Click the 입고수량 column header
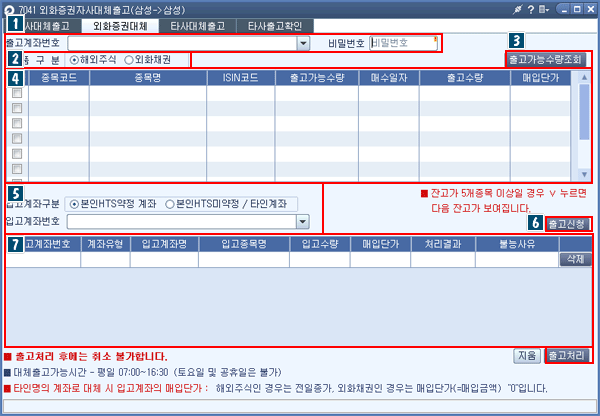The image size is (600, 416). pyautogui.click(x=320, y=244)
